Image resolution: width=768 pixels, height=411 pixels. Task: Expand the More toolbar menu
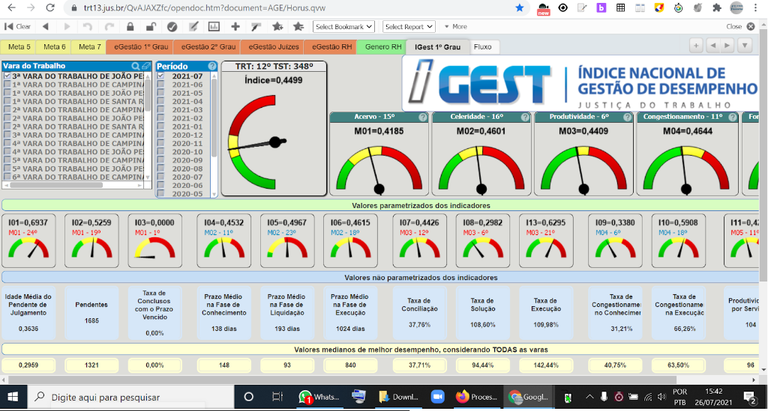click(x=456, y=26)
